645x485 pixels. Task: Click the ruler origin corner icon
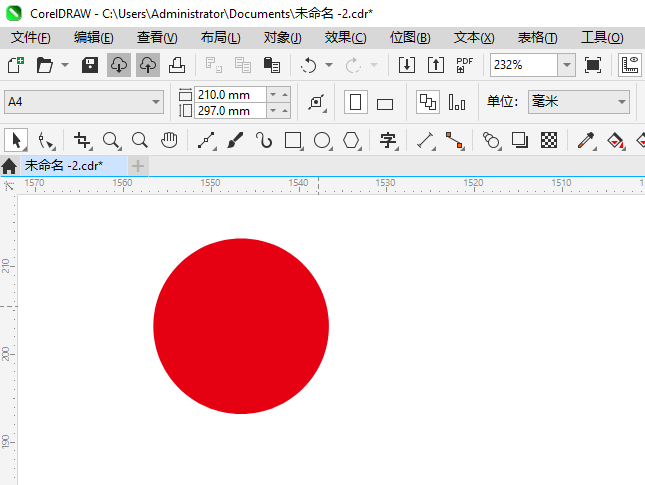point(8,186)
